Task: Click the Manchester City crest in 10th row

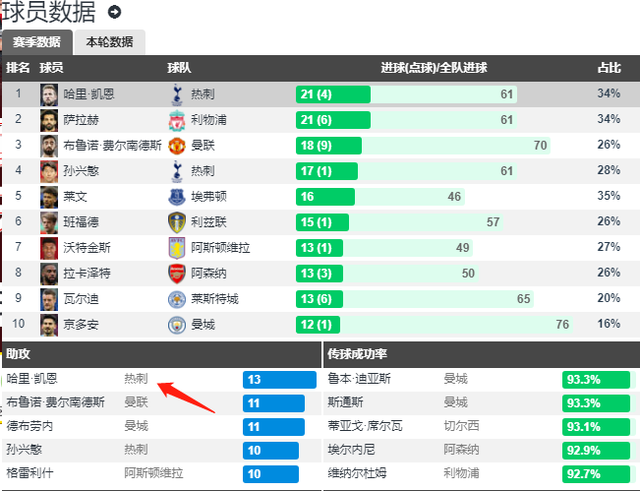Action: tap(177, 325)
